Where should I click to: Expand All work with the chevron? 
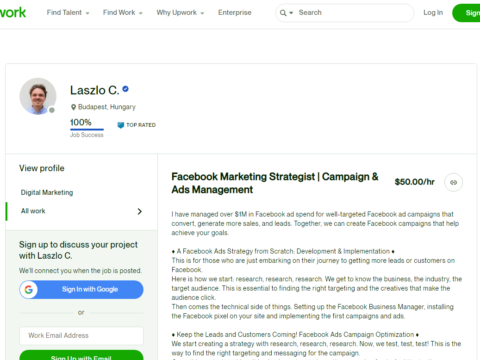[x=140, y=211]
